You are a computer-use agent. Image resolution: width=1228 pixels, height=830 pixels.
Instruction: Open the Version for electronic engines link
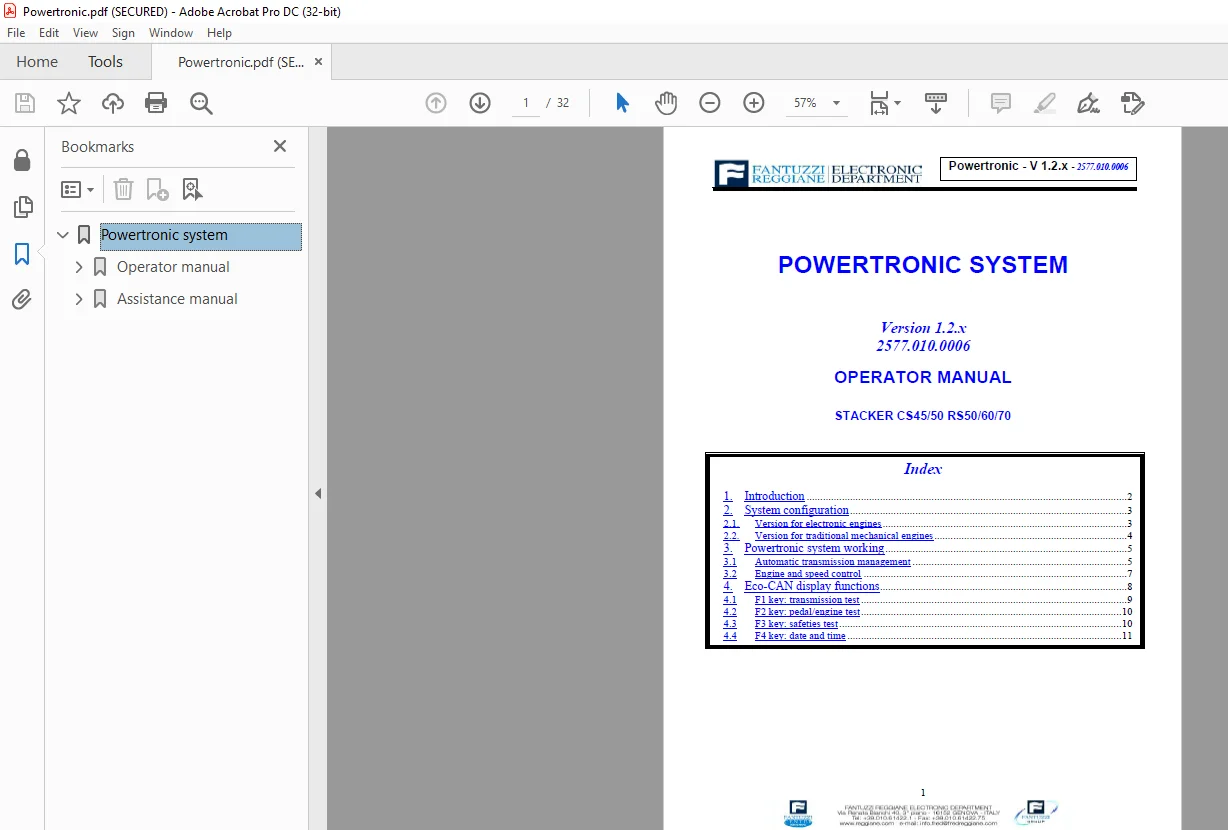[818, 523]
